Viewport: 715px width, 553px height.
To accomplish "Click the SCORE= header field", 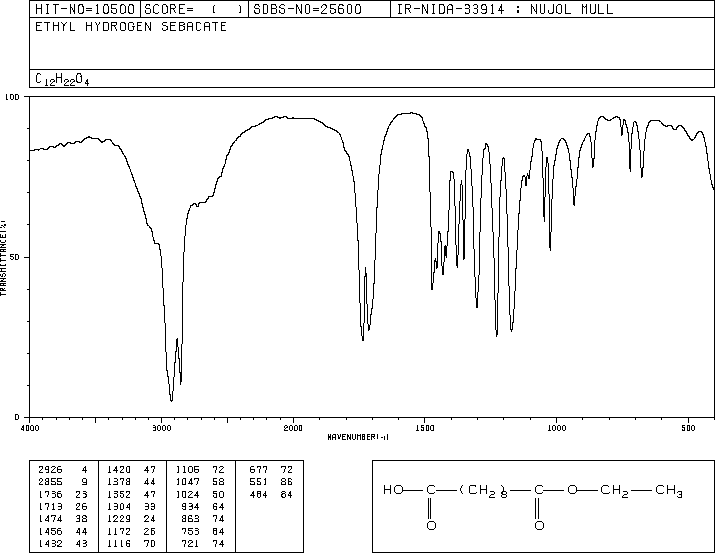I will point(194,9).
